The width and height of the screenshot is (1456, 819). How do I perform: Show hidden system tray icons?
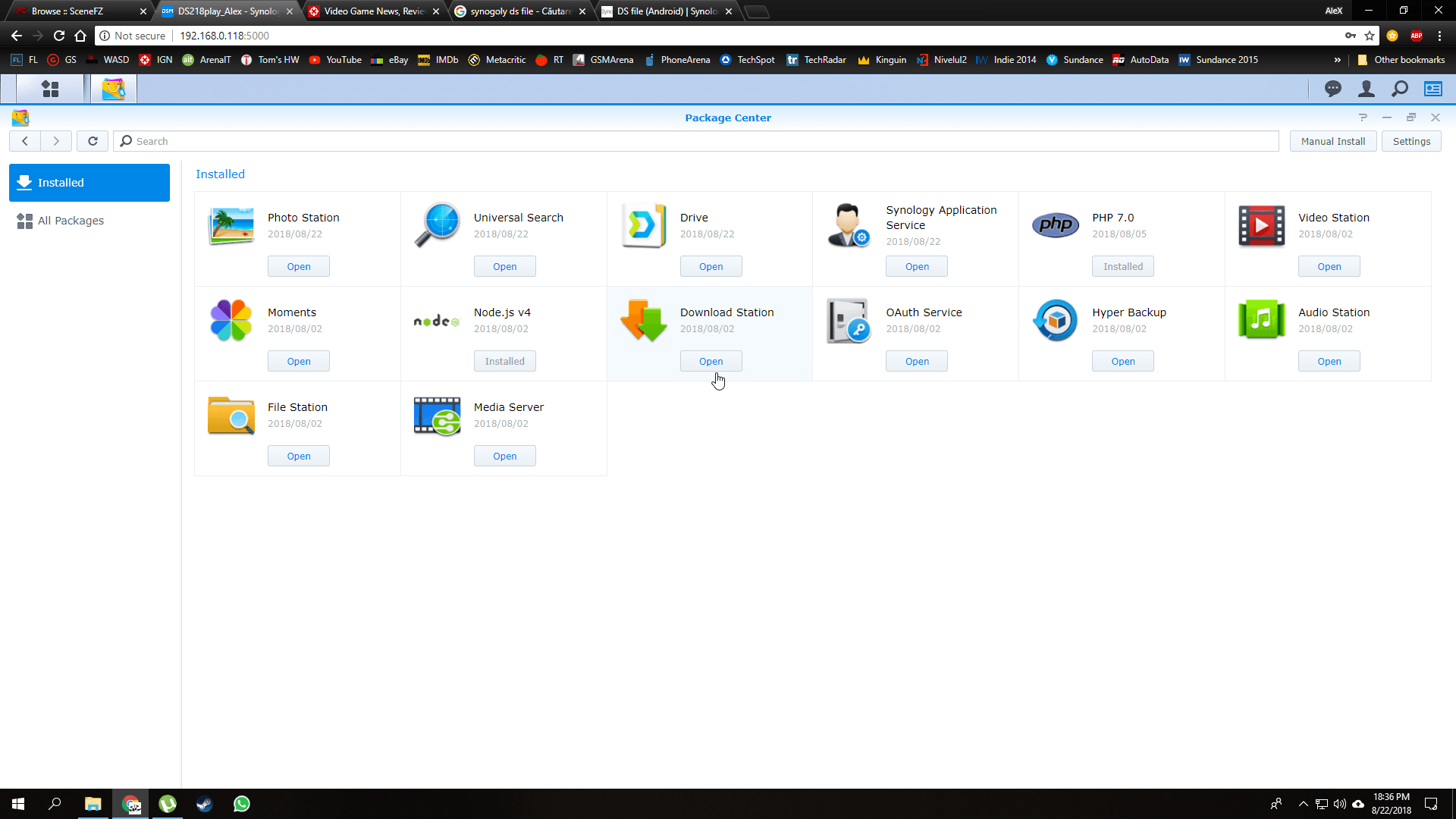pos(1303,804)
